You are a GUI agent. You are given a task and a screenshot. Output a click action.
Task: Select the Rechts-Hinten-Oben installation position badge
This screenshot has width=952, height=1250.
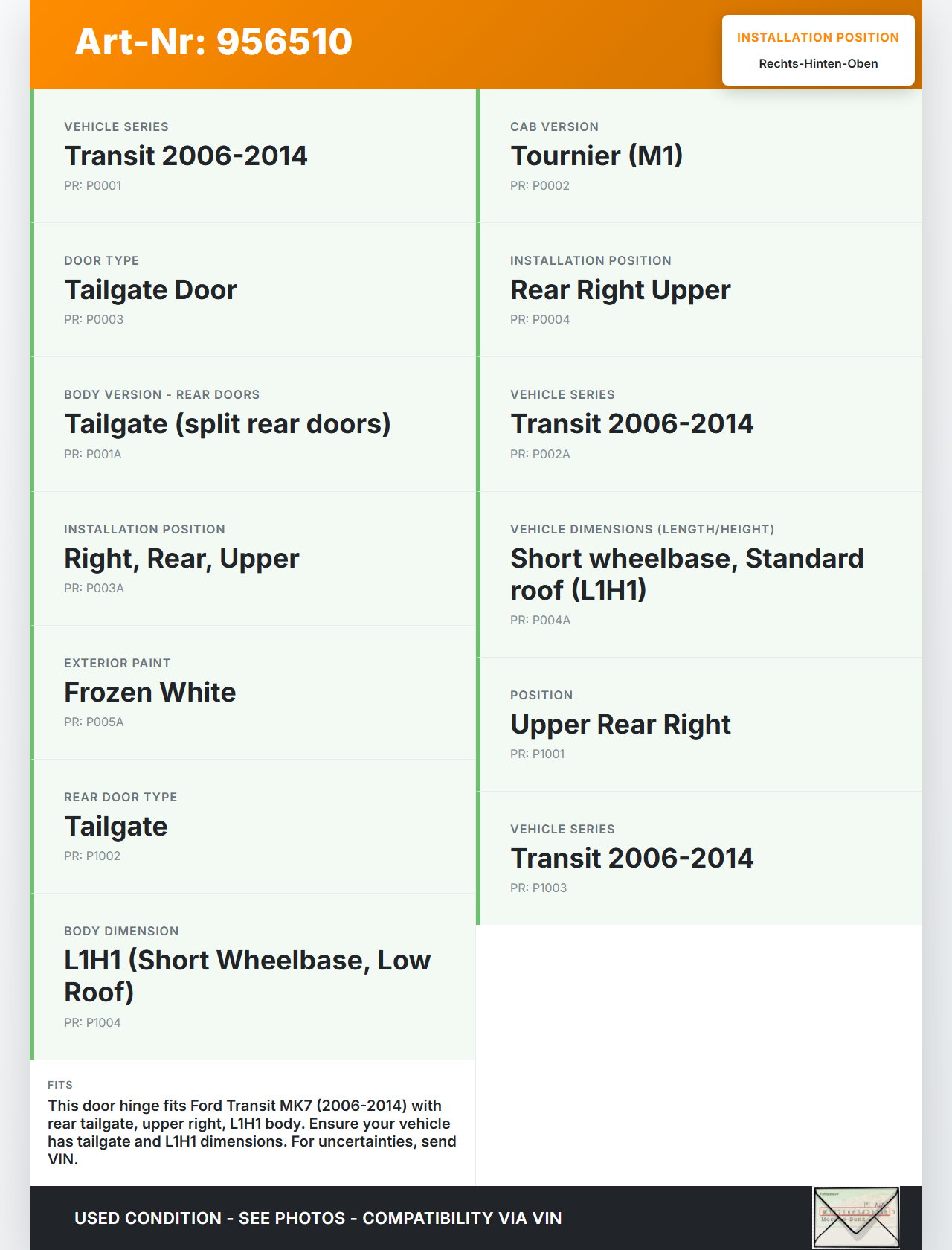[817, 51]
